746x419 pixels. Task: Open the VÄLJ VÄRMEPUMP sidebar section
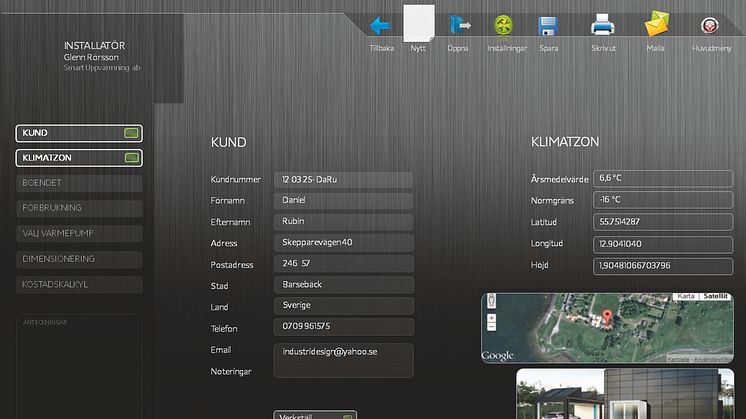tap(79, 234)
